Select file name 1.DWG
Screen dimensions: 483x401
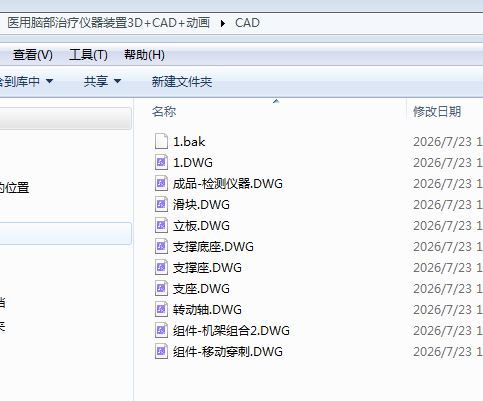click(193, 163)
